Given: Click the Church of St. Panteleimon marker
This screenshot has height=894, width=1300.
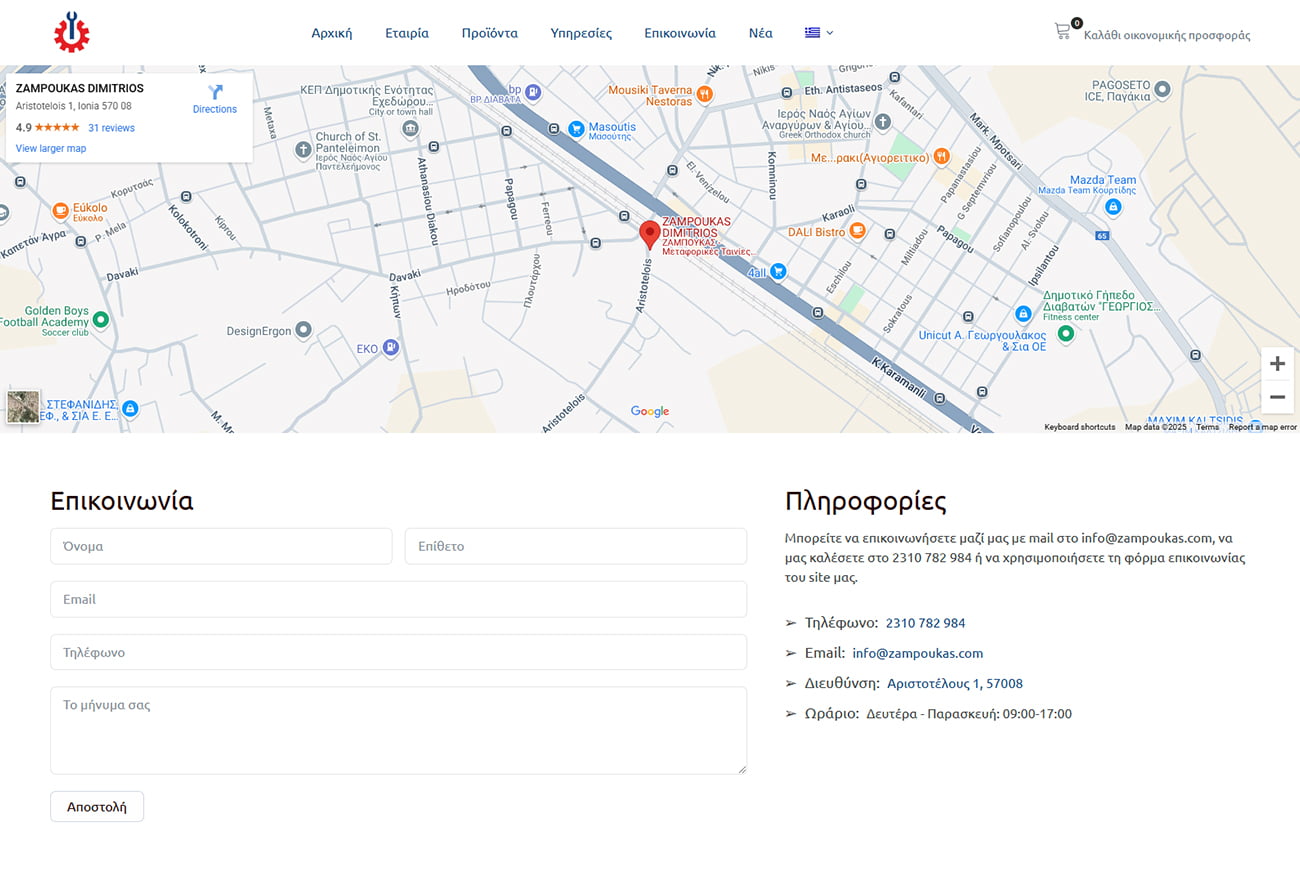Looking at the screenshot, I should pos(303,150).
